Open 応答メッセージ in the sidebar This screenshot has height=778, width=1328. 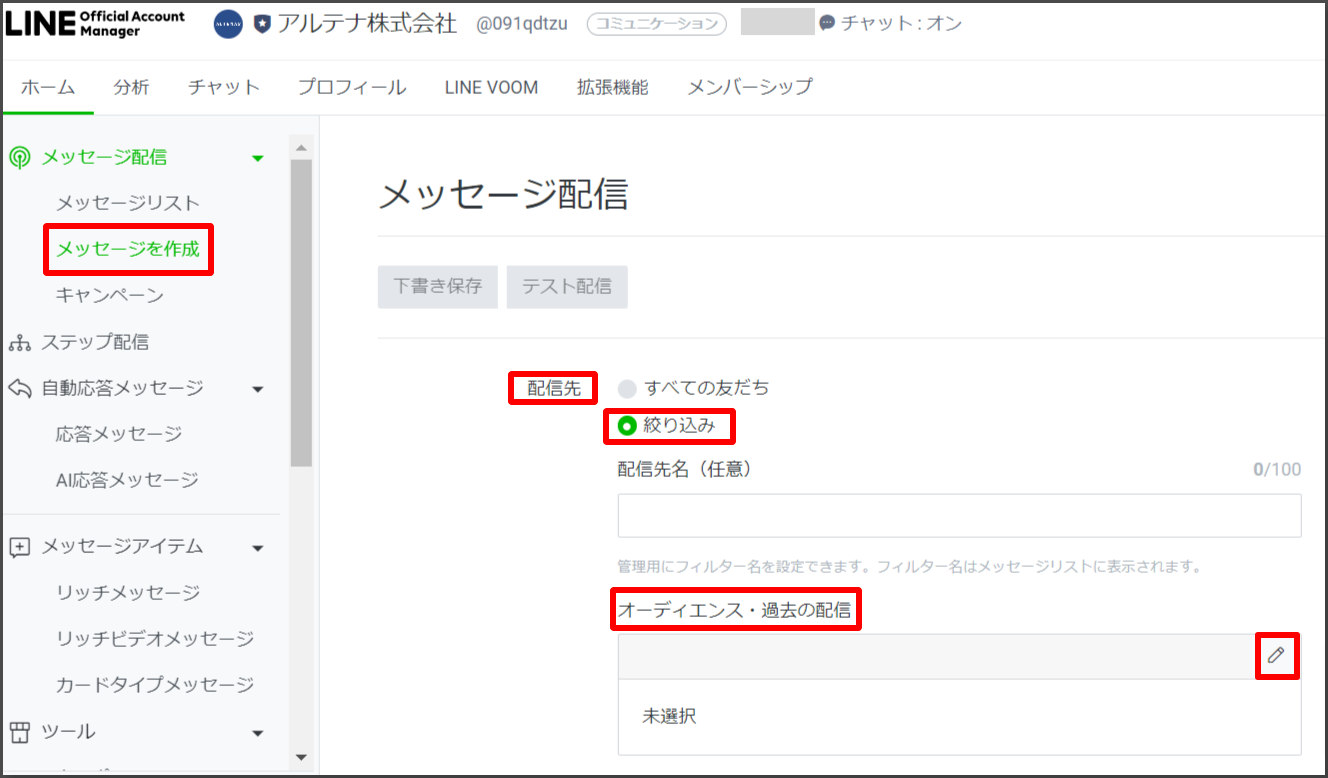(x=119, y=434)
